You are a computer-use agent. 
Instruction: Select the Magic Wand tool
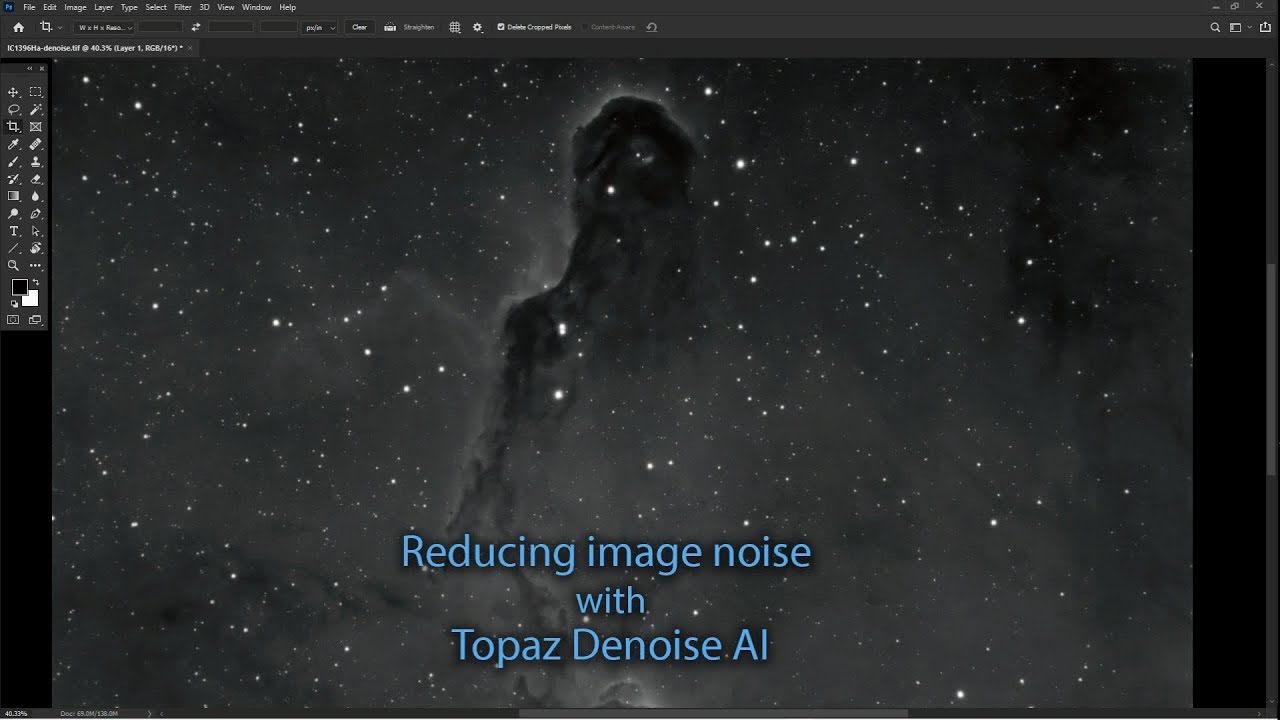36,109
